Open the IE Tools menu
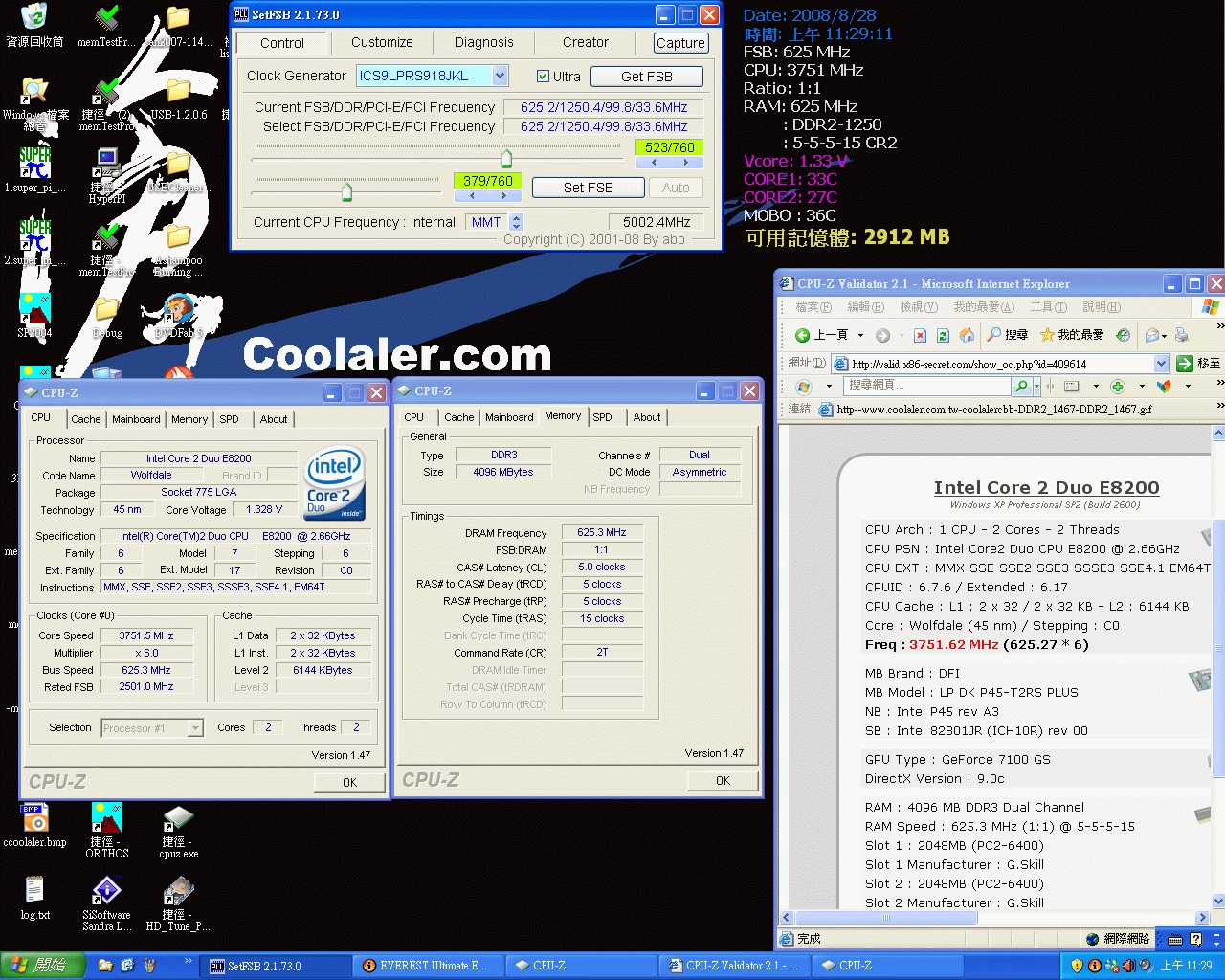The height and width of the screenshot is (980, 1225). click(1048, 307)
